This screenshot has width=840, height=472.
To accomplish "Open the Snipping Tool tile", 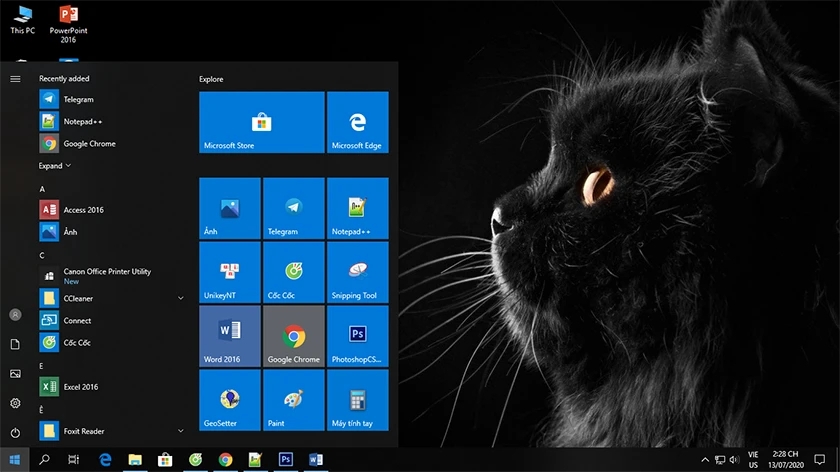I will (357, 272).
